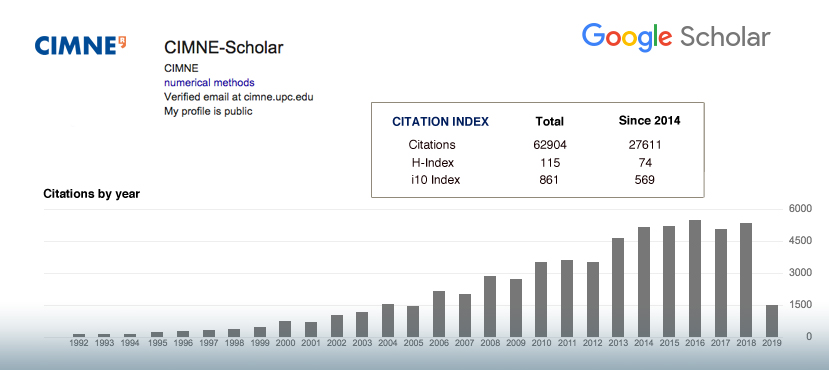Open the numerical methods link
829x370 pixels.
coord(209,82)
